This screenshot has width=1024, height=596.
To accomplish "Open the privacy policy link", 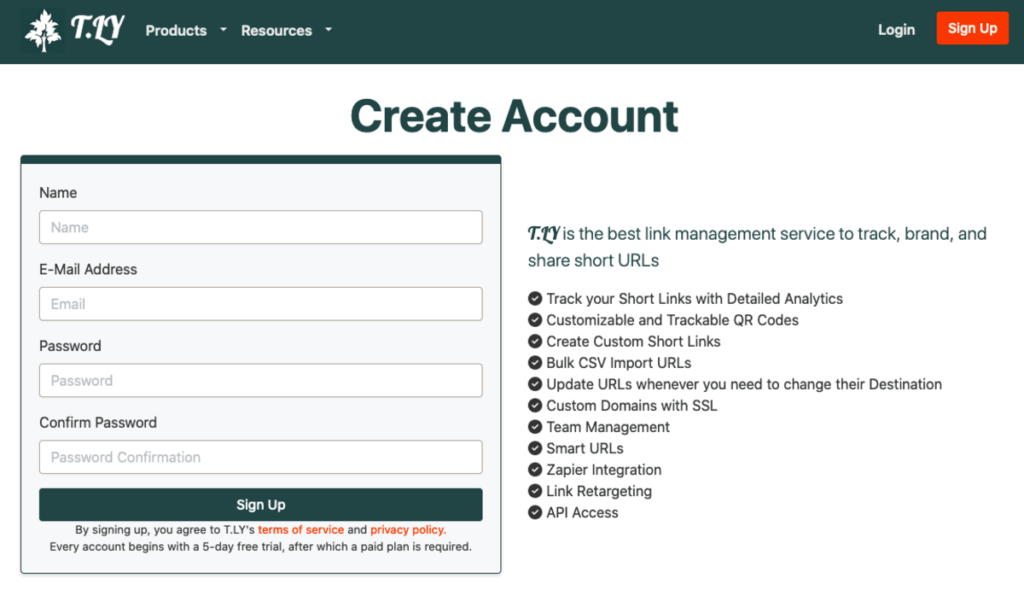I will point(408,529).
